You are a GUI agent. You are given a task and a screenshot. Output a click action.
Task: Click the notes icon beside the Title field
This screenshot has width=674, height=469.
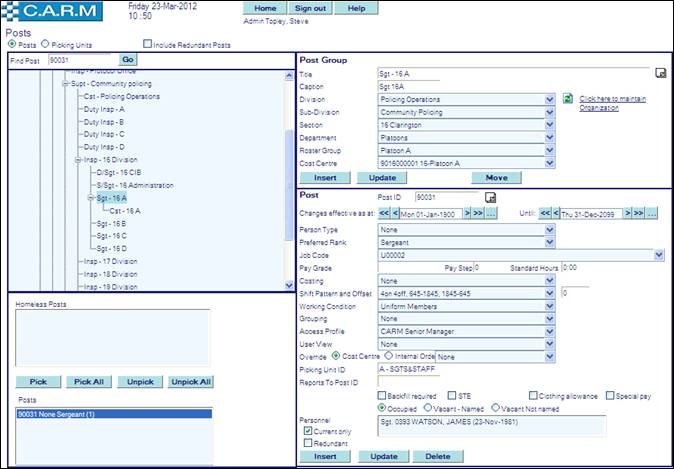click(x=660, y=74)
